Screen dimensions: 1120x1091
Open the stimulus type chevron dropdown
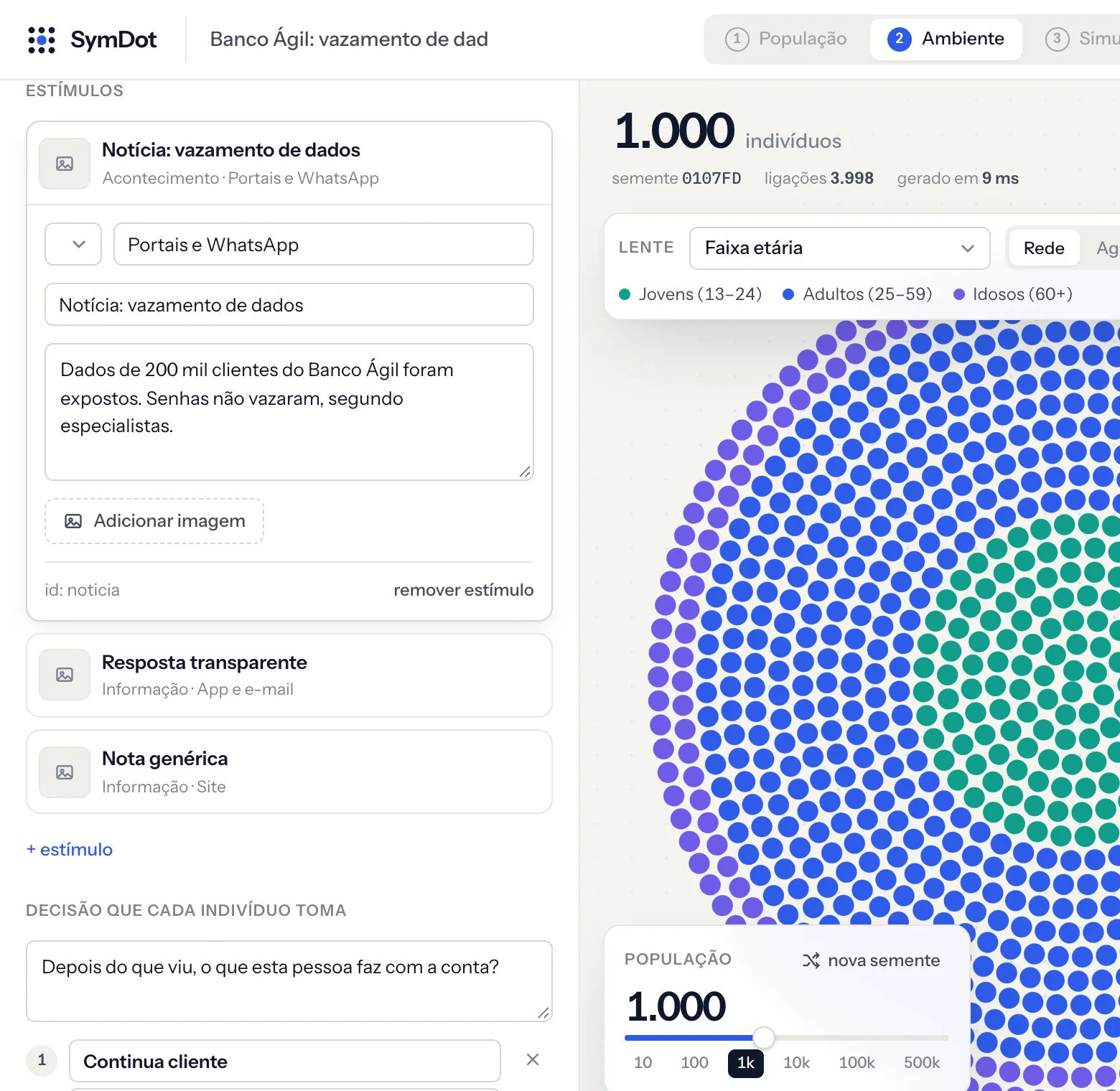pos(73,244)
